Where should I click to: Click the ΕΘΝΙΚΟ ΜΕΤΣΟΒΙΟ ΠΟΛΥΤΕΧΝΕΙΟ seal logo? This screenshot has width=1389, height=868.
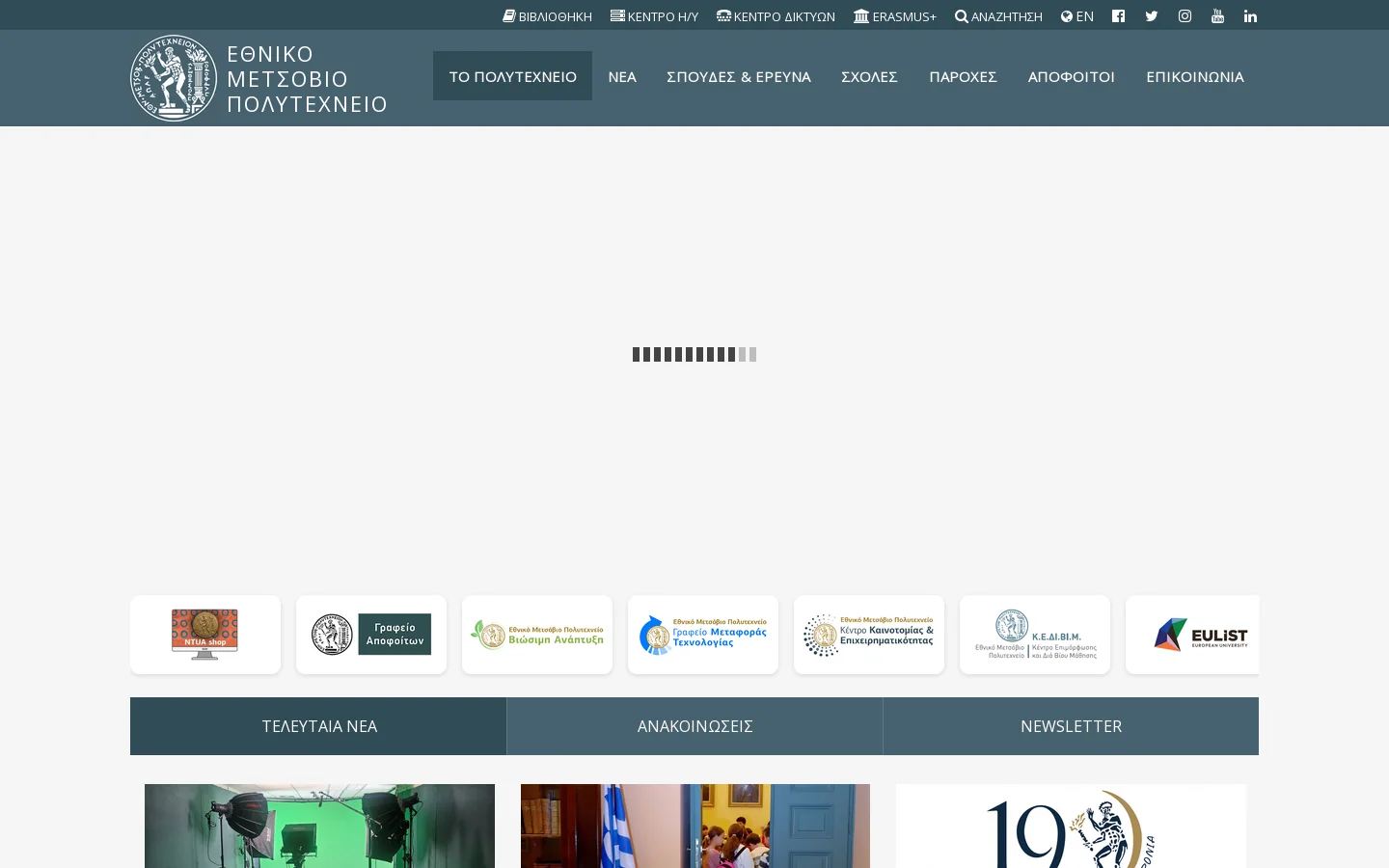click(x=174, y=78)
